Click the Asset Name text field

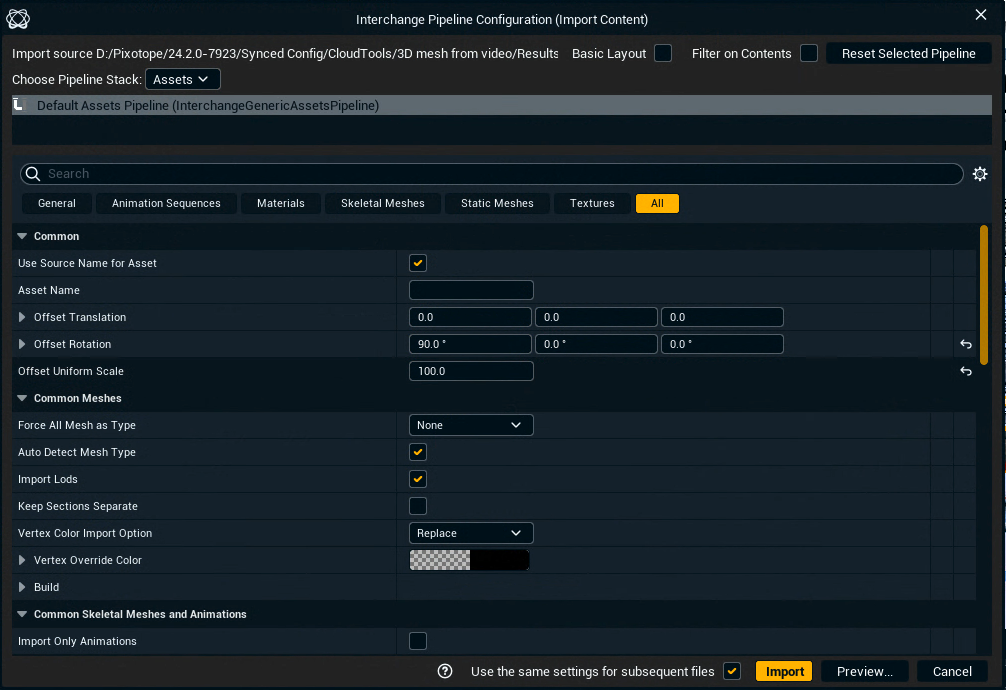click(471, 290)
